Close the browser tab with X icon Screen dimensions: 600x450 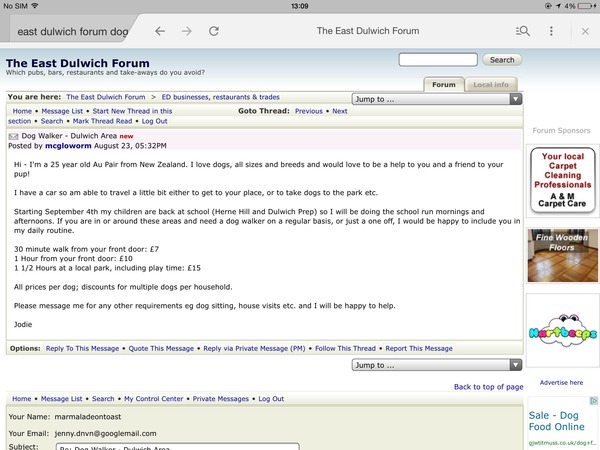coord(585,31)
